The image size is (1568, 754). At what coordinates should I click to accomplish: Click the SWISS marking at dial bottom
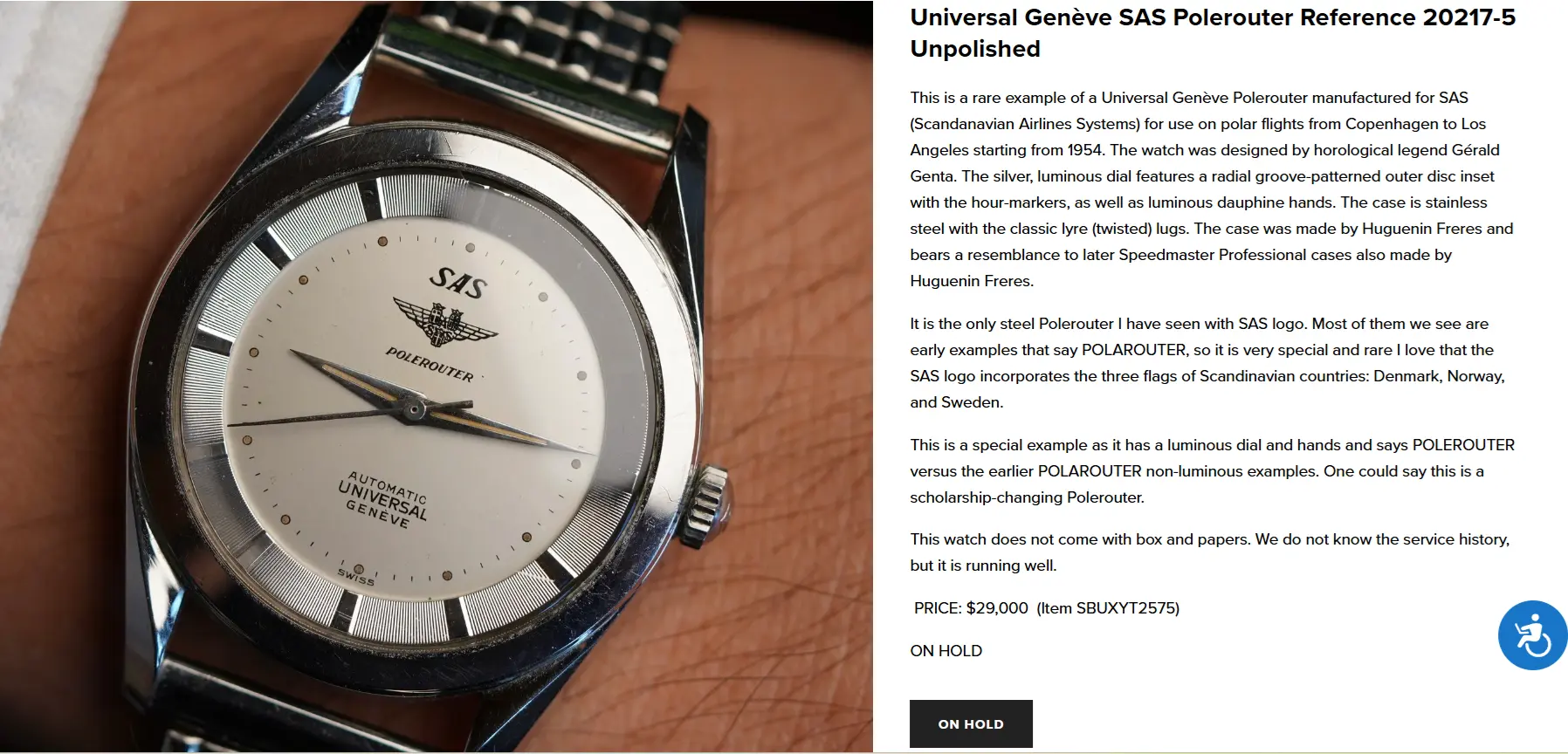tap(355, 578)
